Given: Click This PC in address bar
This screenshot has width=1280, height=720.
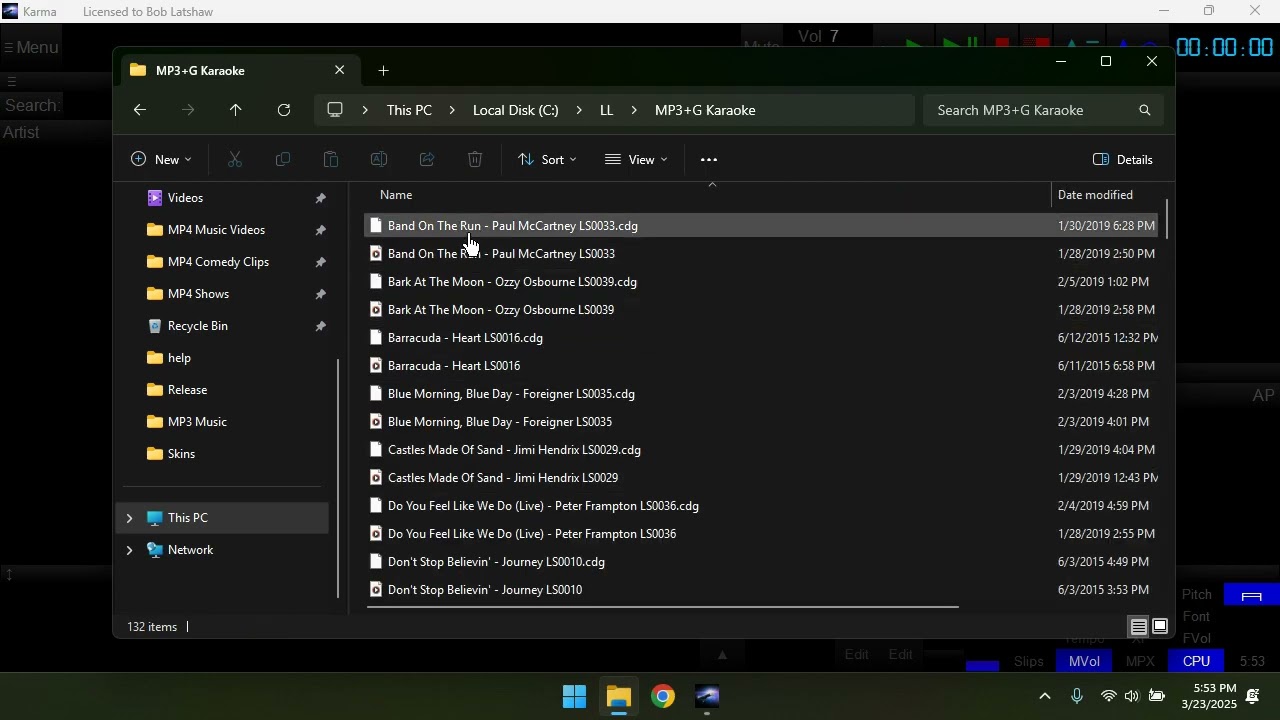Looking at the screenshot, I should (x=409, y=110).
